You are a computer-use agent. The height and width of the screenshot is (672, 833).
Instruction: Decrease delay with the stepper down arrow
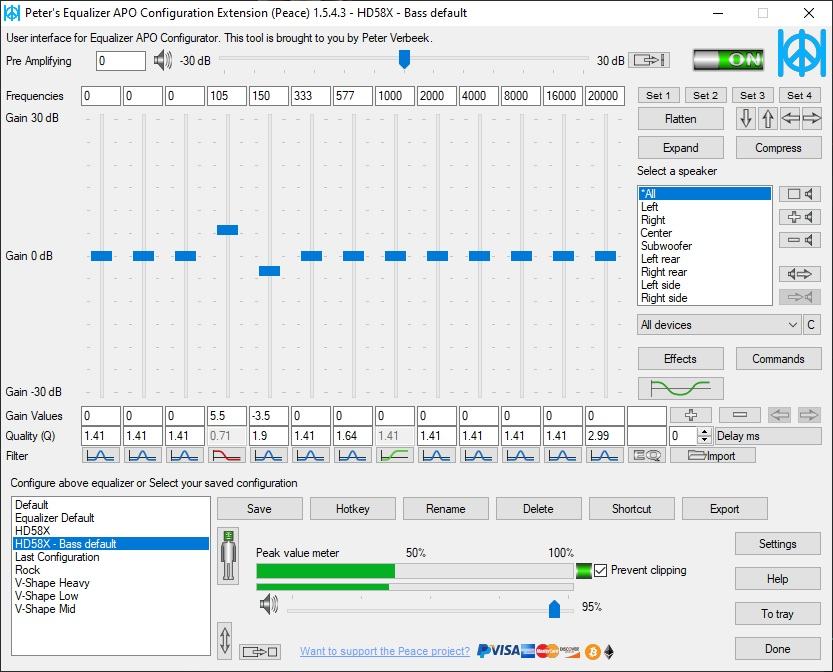coord(704,440)
